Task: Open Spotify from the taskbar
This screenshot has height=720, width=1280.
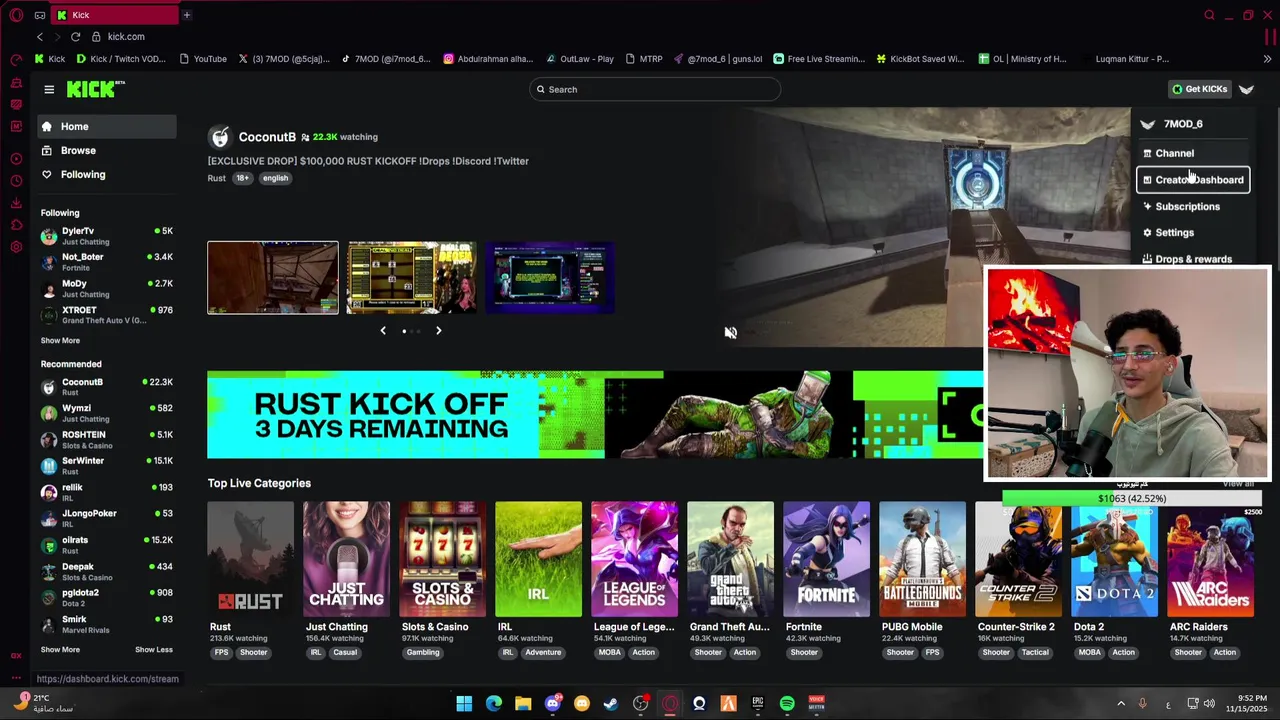Action: tap(787, 704)
